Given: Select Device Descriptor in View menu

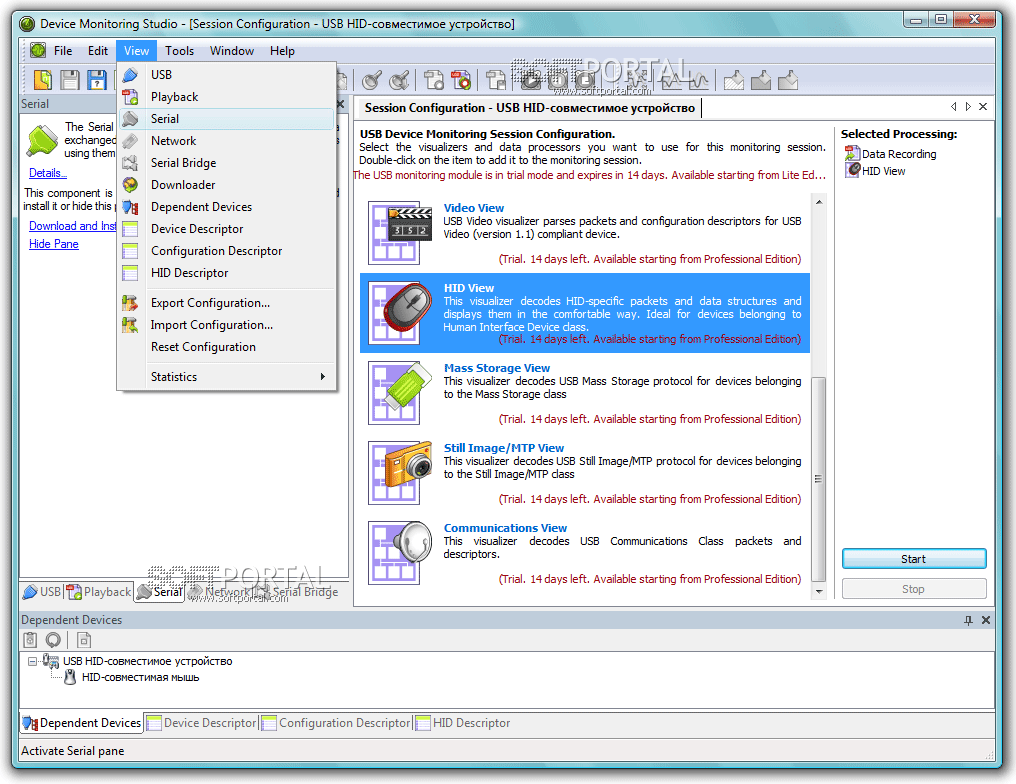Looking at the screenshot, I should click(227, 229).
